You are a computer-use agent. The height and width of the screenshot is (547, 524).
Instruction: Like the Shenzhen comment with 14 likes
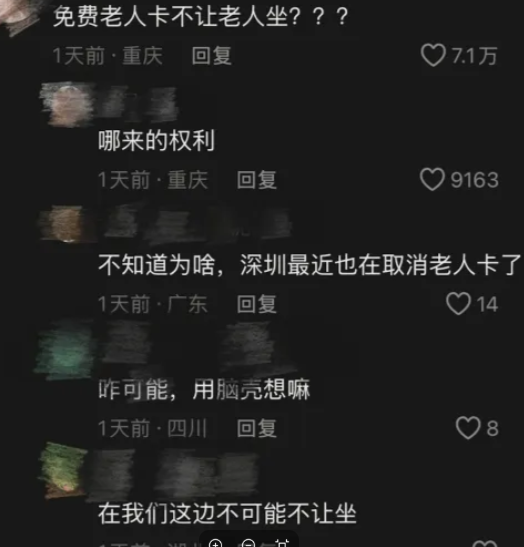(x=458, y=304)
